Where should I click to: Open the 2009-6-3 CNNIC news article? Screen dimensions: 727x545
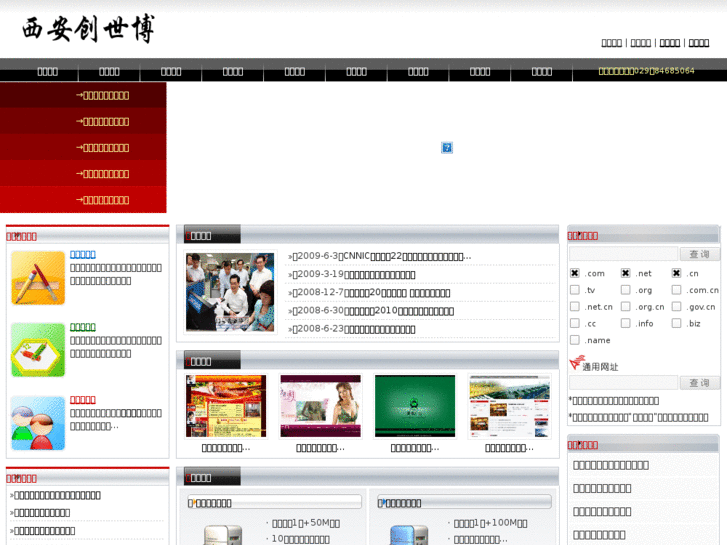[x=380, y=256]
